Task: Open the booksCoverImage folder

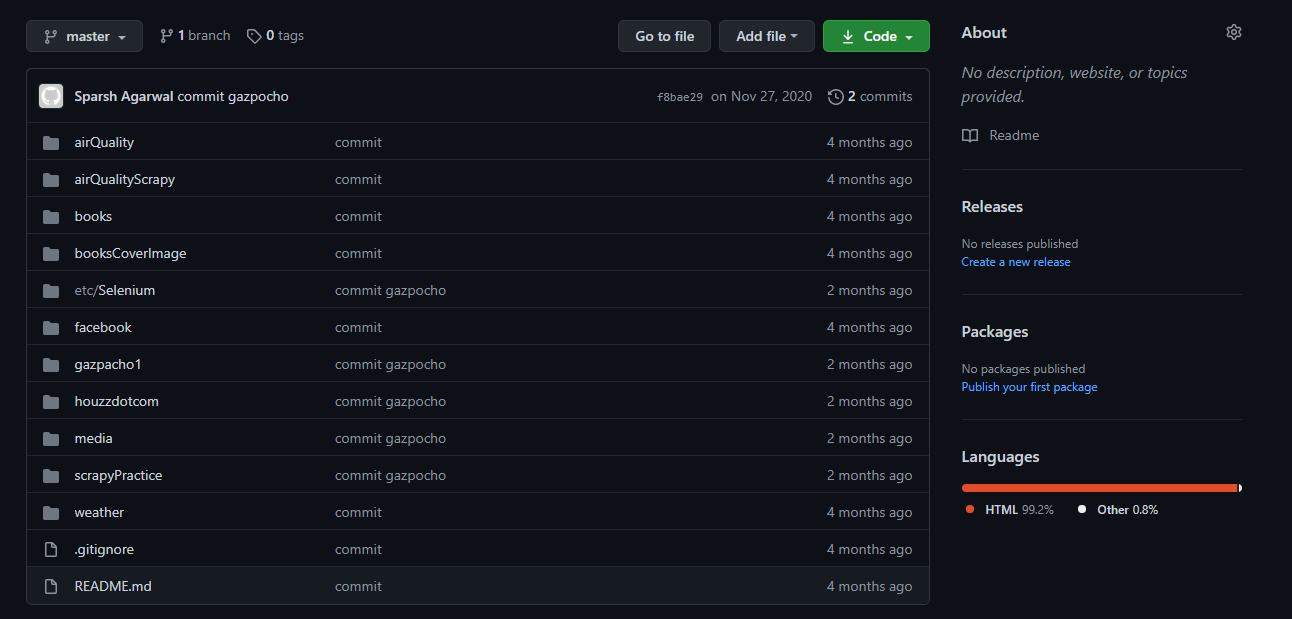Action: 130,253
